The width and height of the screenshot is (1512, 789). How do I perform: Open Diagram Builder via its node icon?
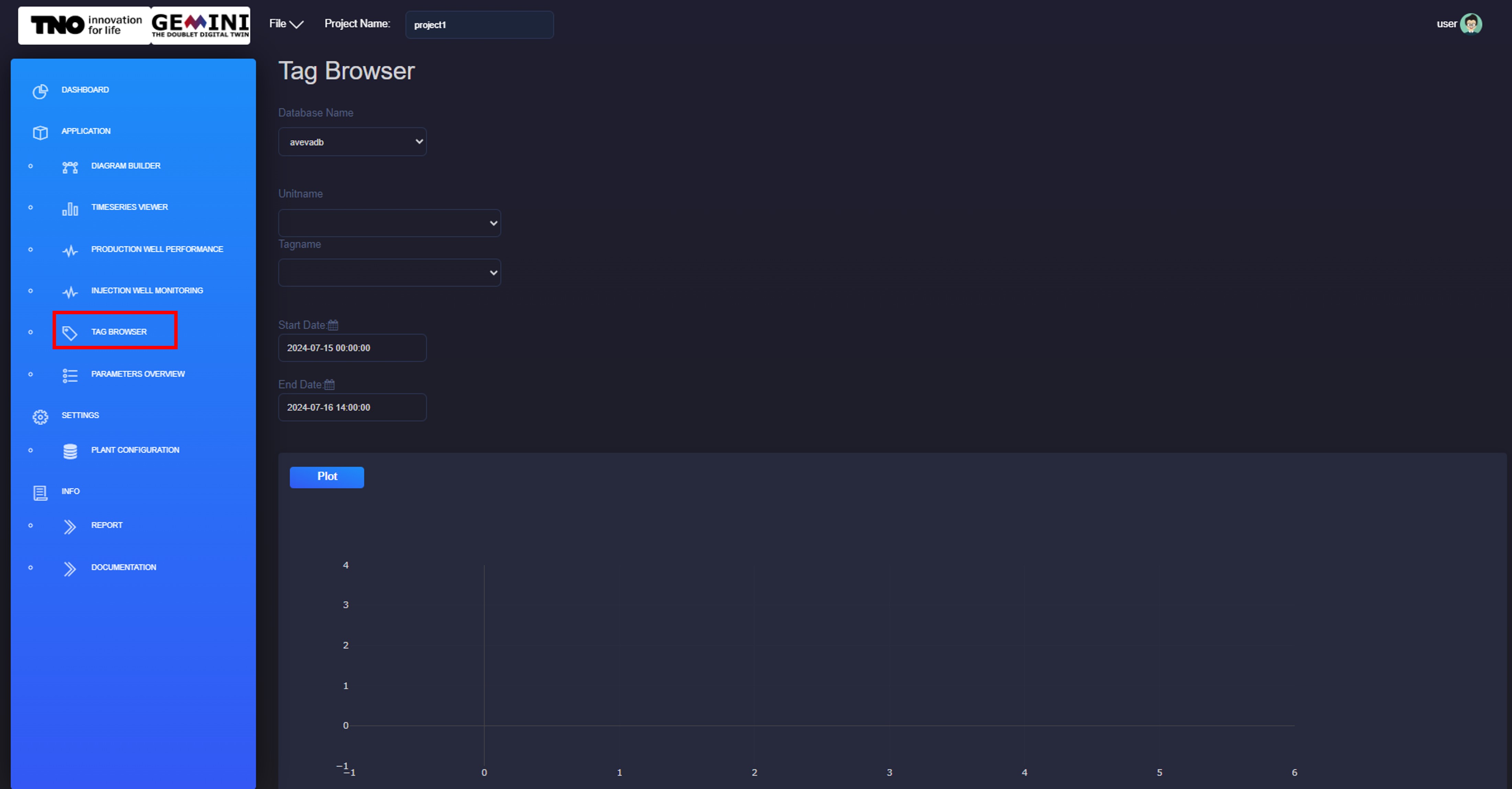coord(70,168)
